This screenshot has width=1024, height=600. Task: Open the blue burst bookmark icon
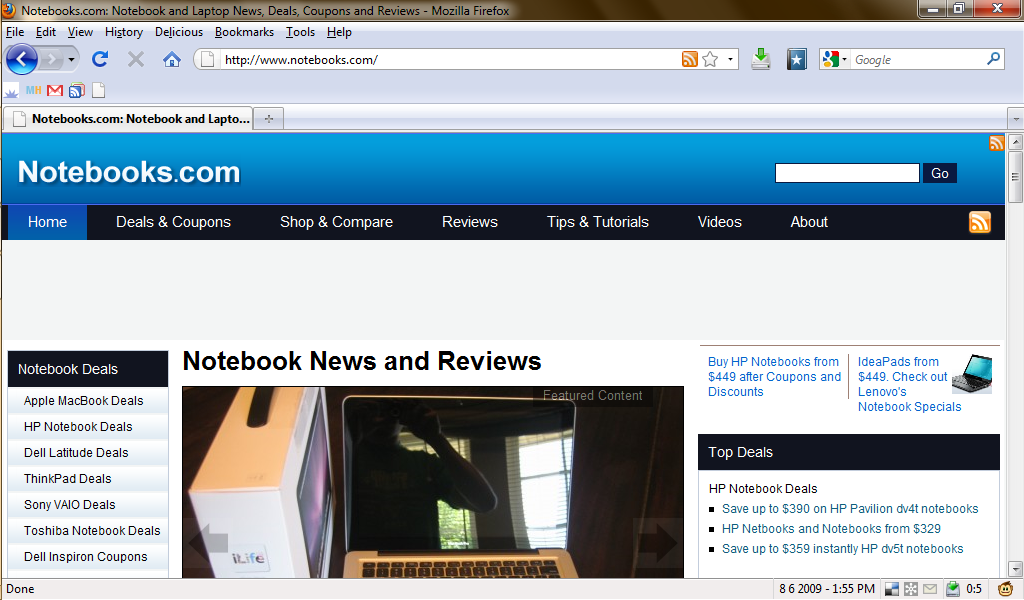11,91
